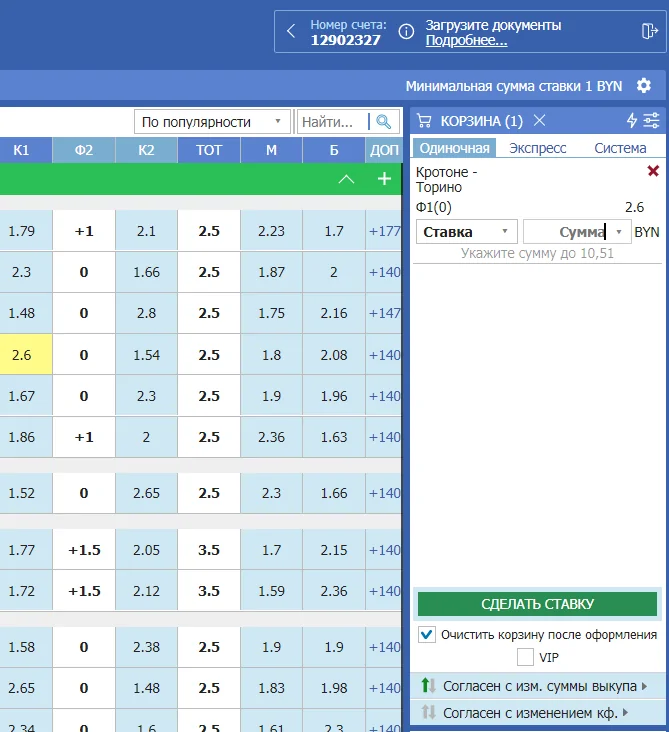Uncheck 'Очистить корзину после оформления' checkbox

[427, 634]
